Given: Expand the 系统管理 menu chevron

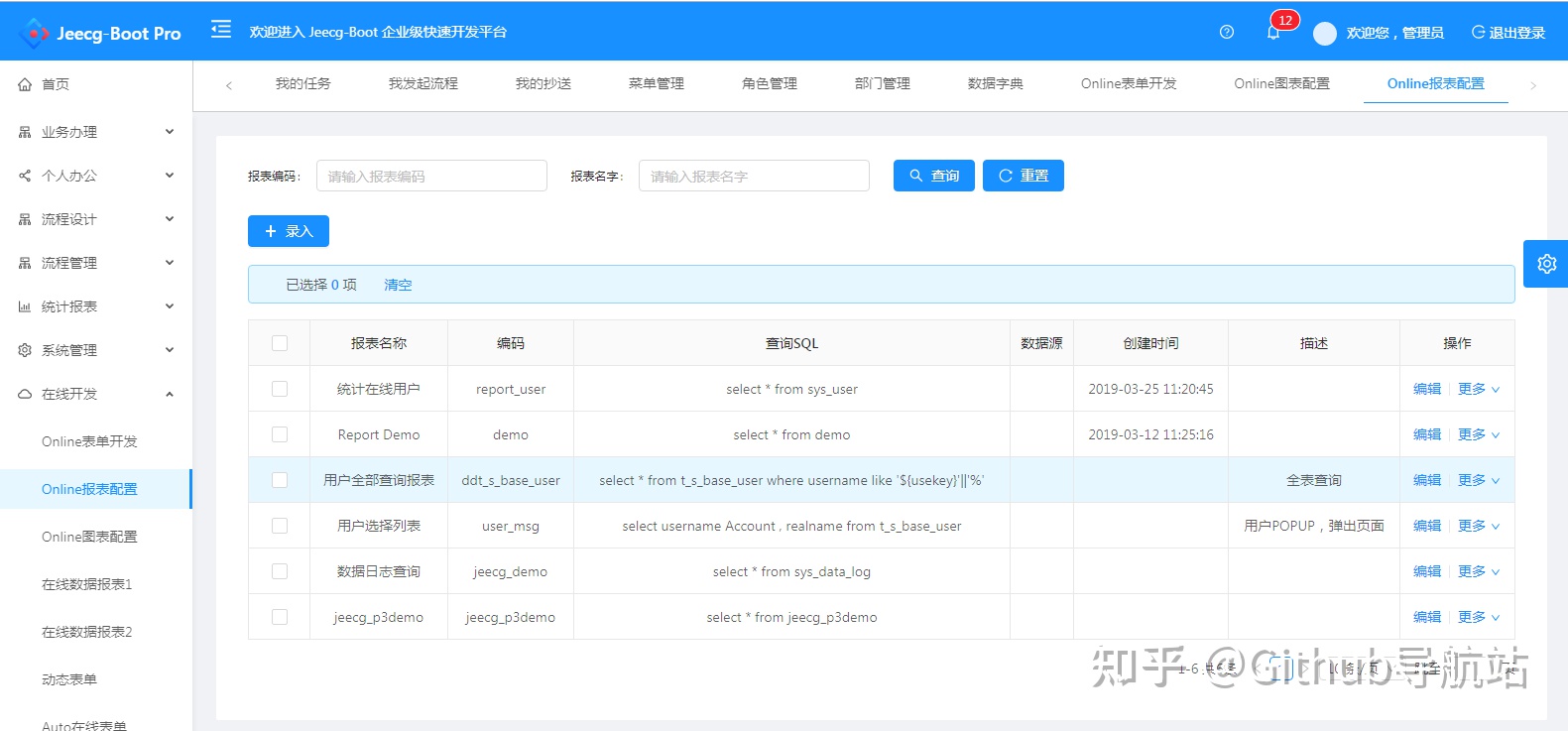Looking at the screenshot, I should 170,350.
